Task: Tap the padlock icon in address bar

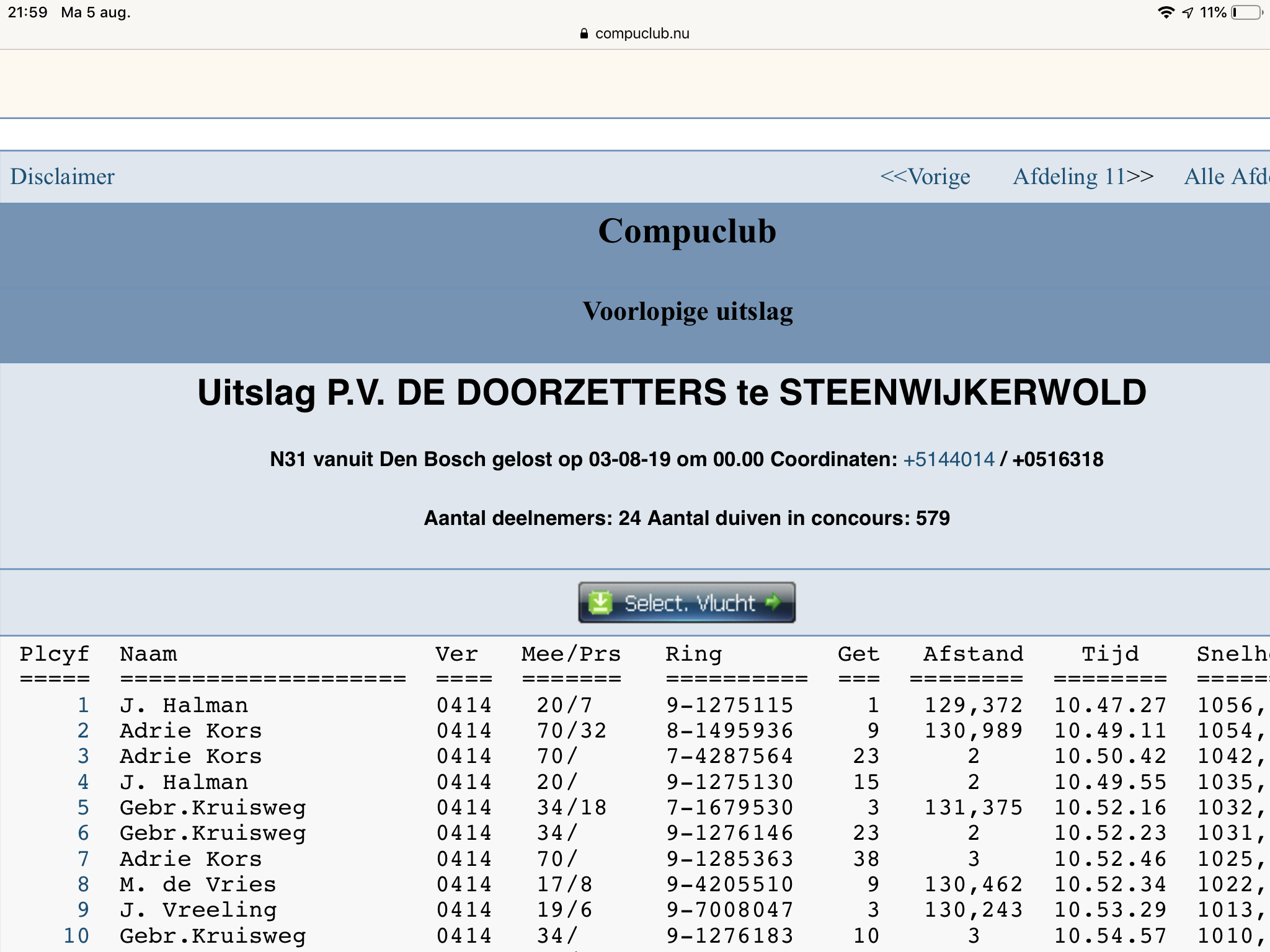Action: 584,33
